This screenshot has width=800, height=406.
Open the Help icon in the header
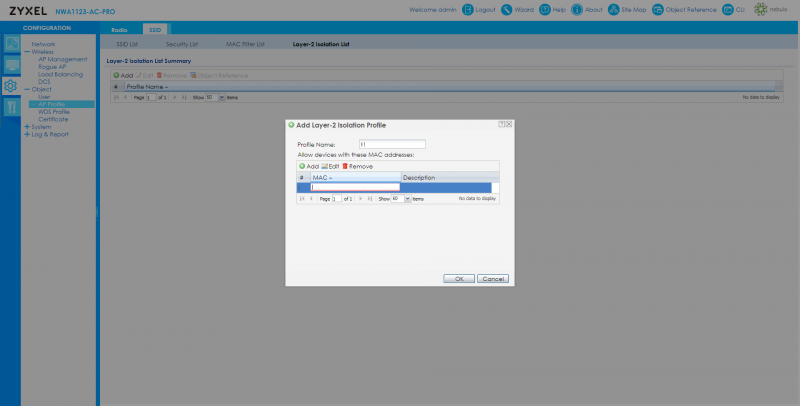click(545, 10)
